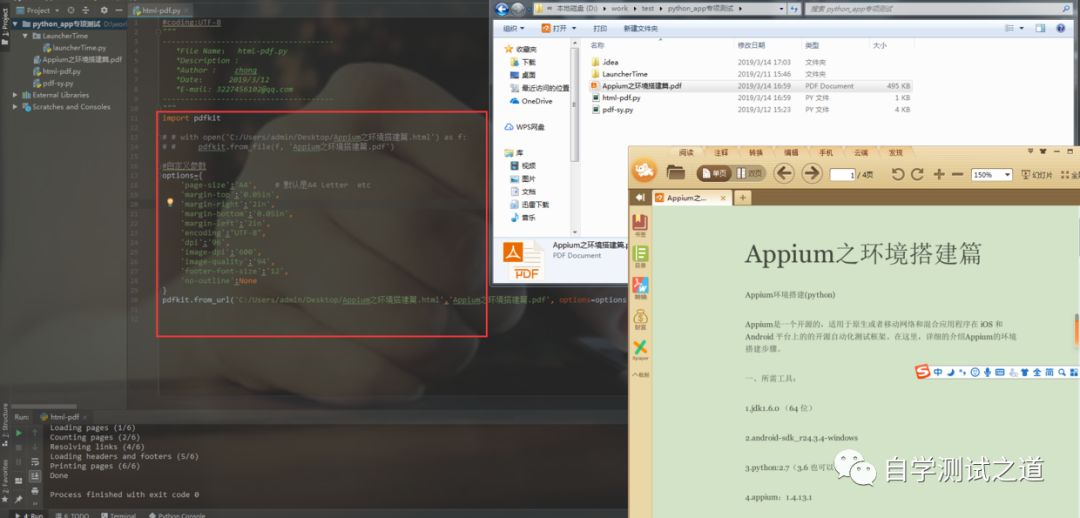1080x518 pixels.
Task: Open the Explorer view options dropdown arrow
Action: (x=1022, y=28)
